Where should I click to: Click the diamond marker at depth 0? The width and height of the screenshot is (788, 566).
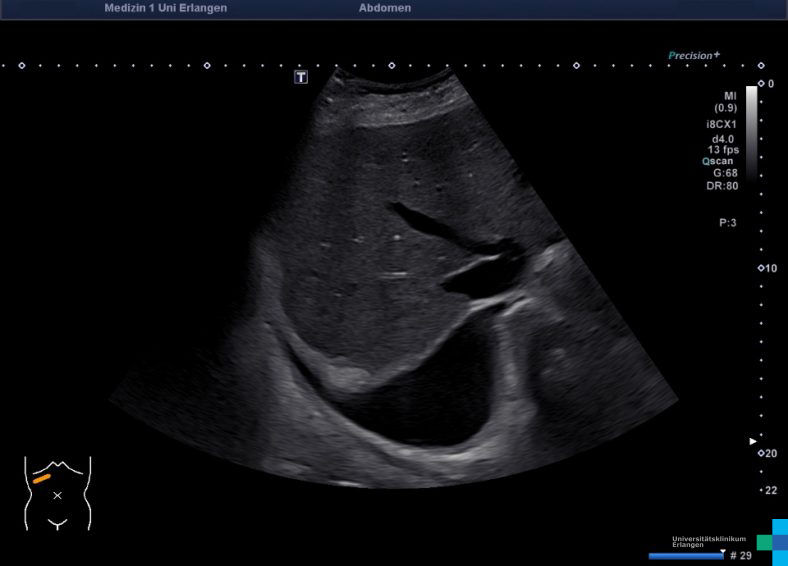(x=761, y=84)
